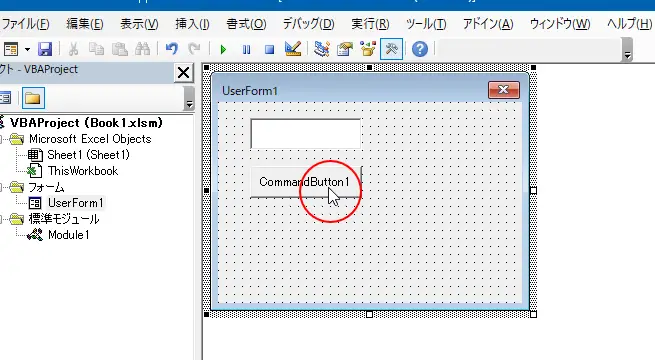The image size is (655, 360).
Task: Click the bottom-right corner resize handle
Action: [x=533, y=314]
